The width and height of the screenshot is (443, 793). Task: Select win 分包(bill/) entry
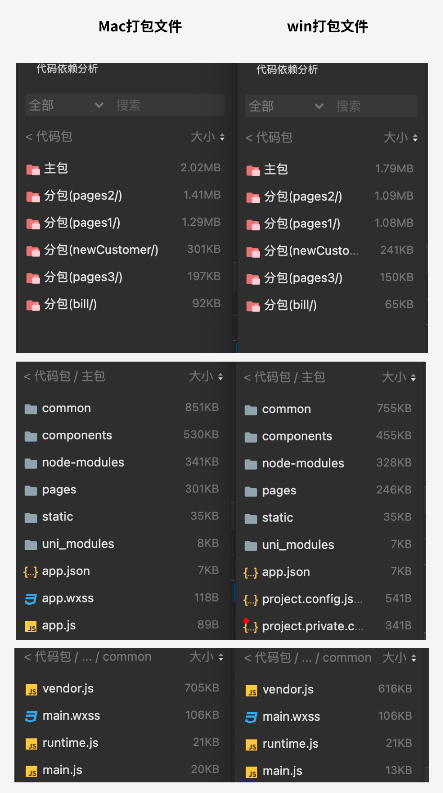(x=331, y=305)
